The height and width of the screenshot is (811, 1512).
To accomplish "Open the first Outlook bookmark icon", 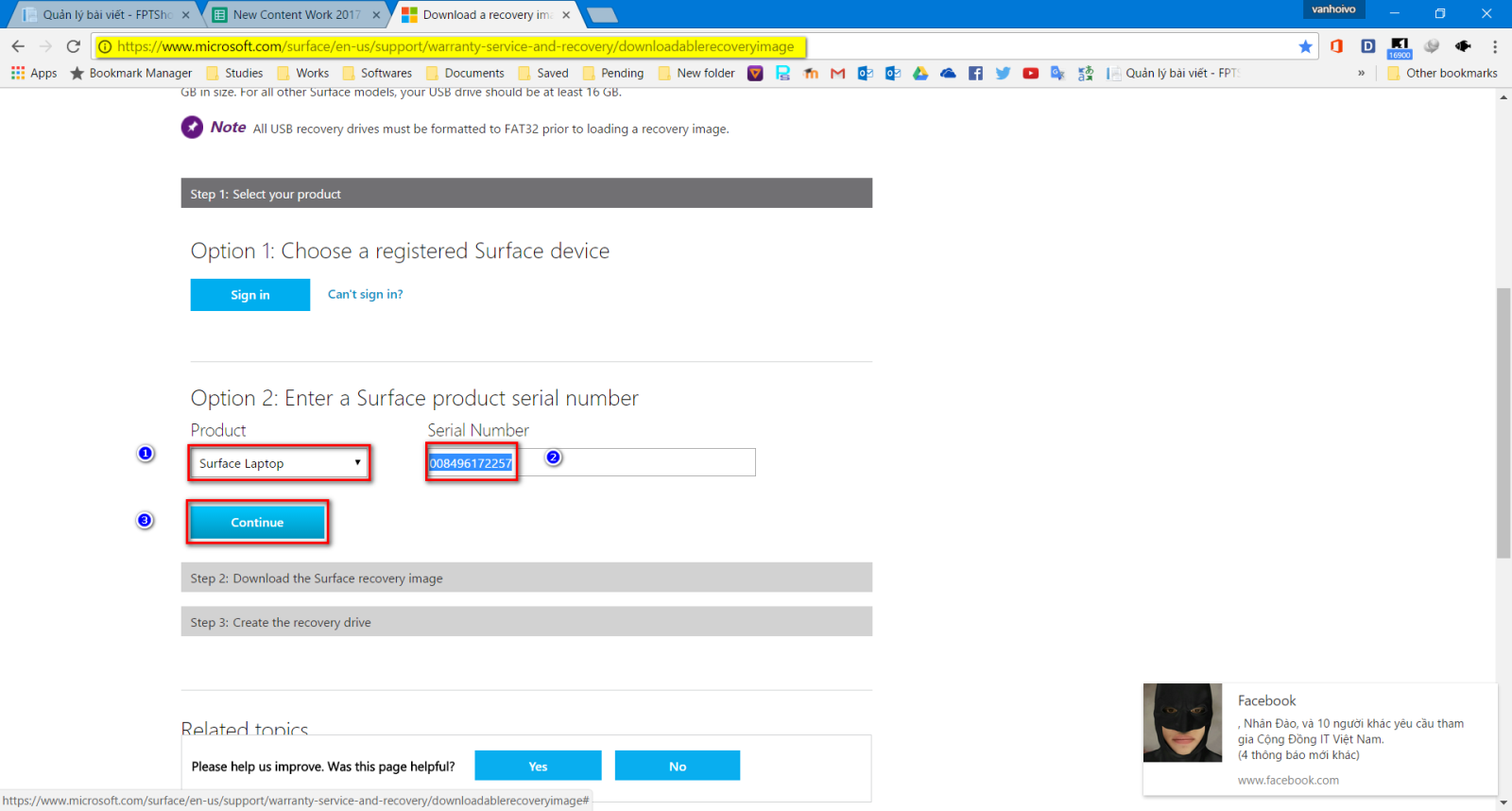I will [865, 73].
